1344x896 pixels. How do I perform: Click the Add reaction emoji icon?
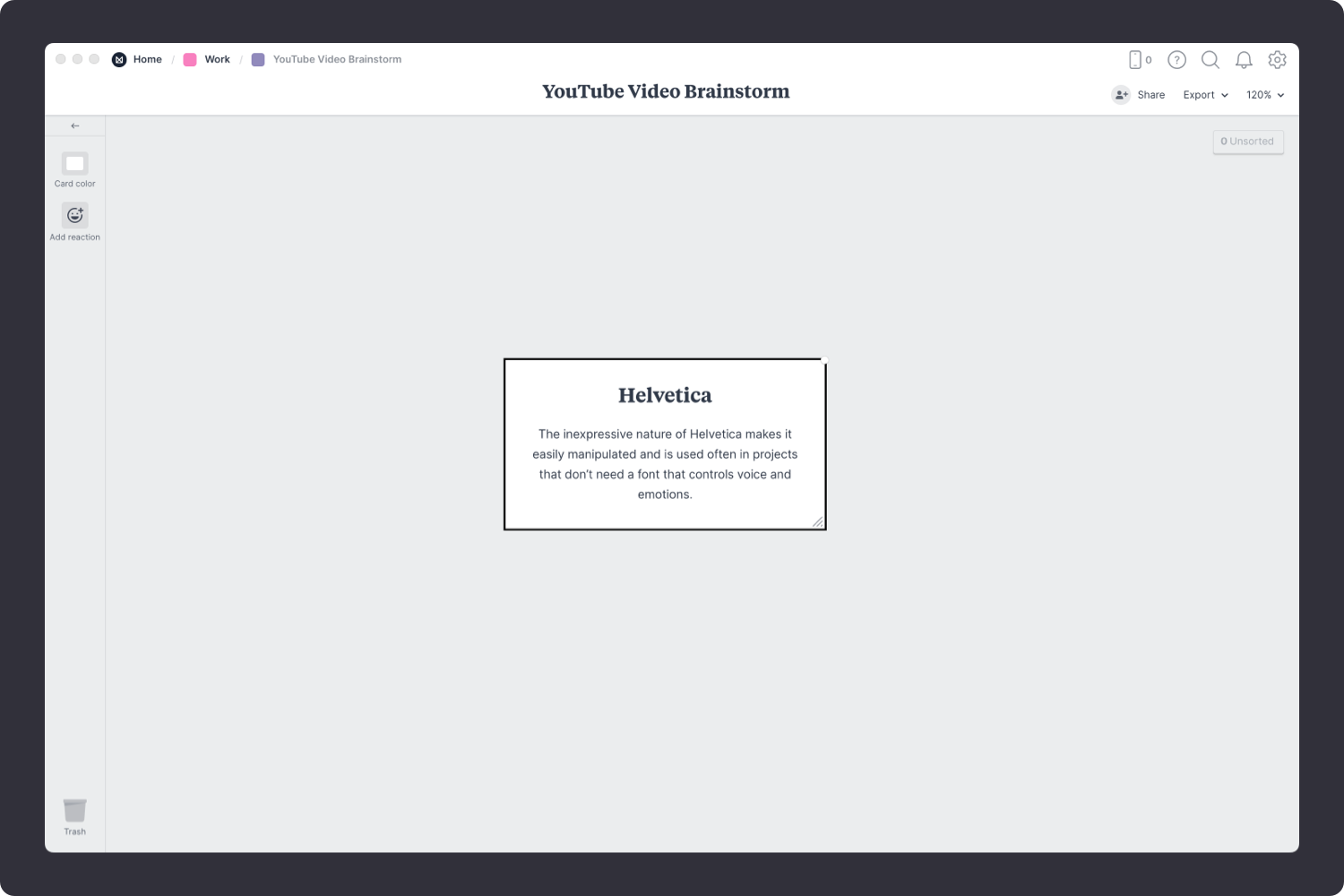tap(75, 215)
